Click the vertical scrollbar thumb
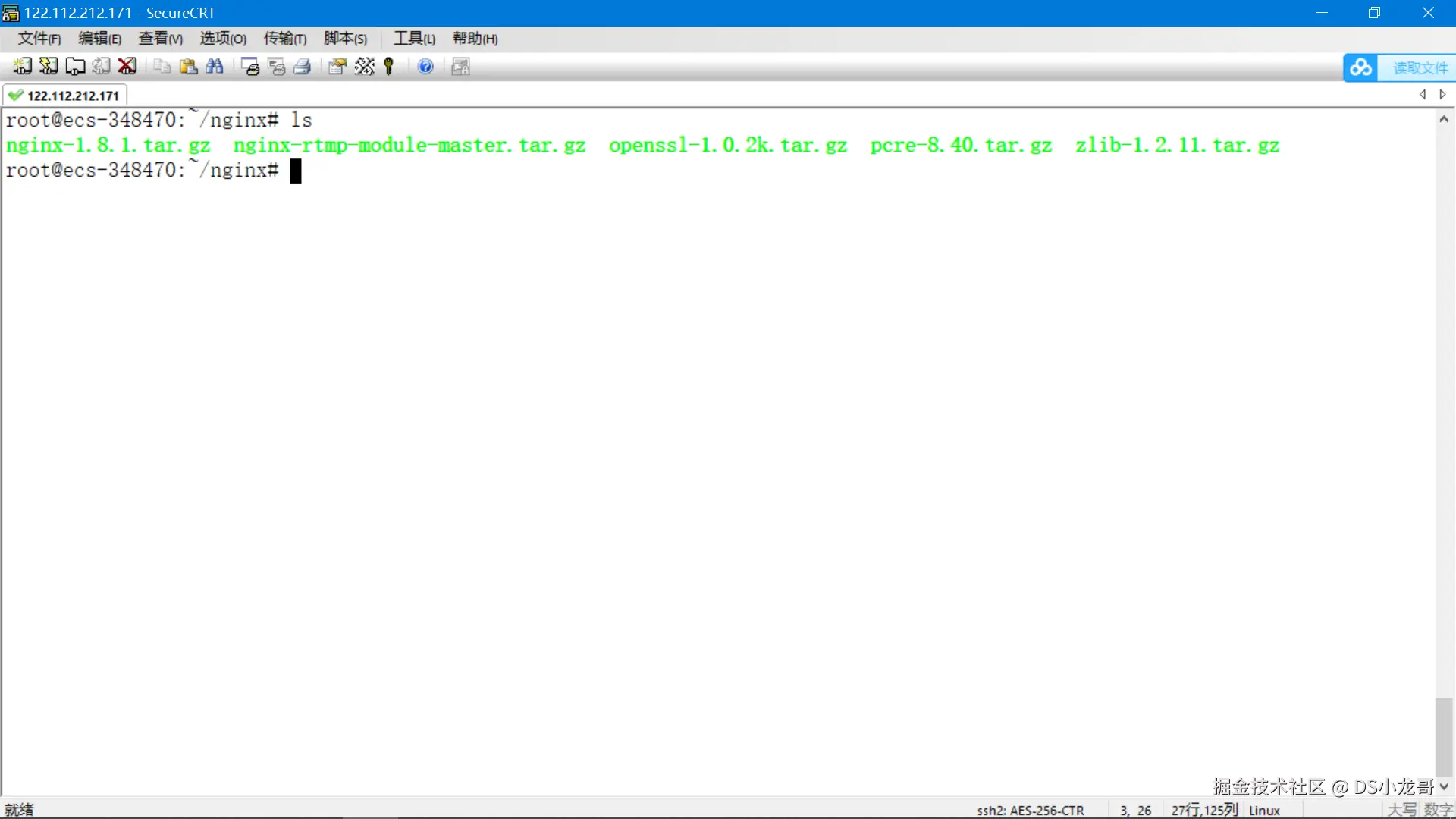The image size is (1456, 819). [1444, 736]
